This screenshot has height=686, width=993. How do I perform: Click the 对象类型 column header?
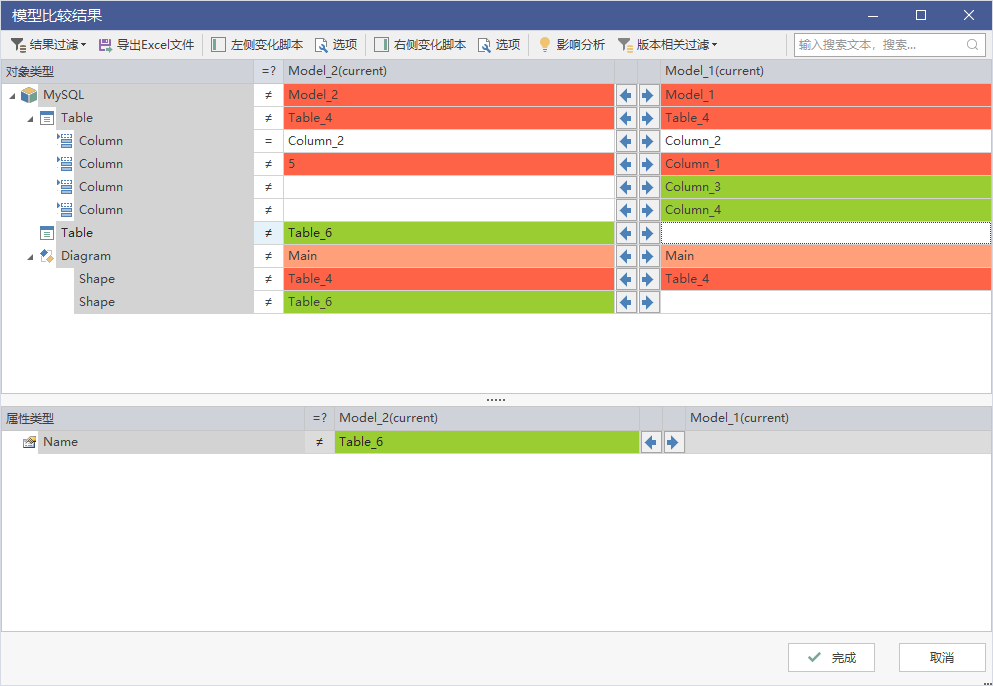(127, 72)
